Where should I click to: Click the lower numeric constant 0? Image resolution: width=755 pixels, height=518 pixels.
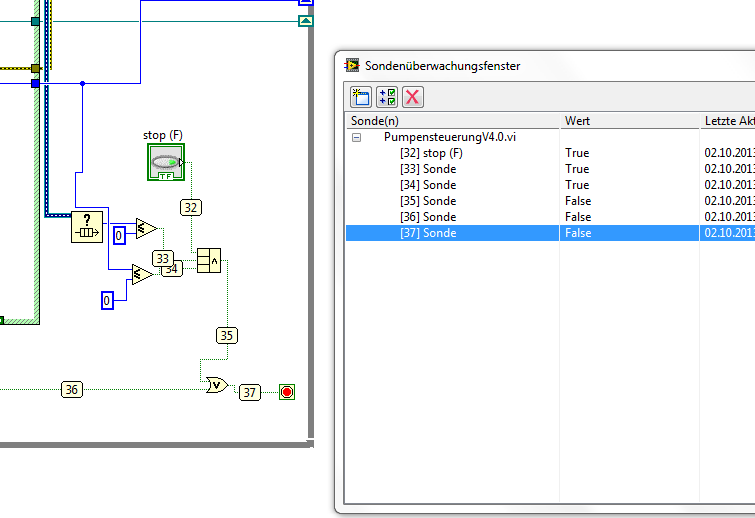(107, 301)
